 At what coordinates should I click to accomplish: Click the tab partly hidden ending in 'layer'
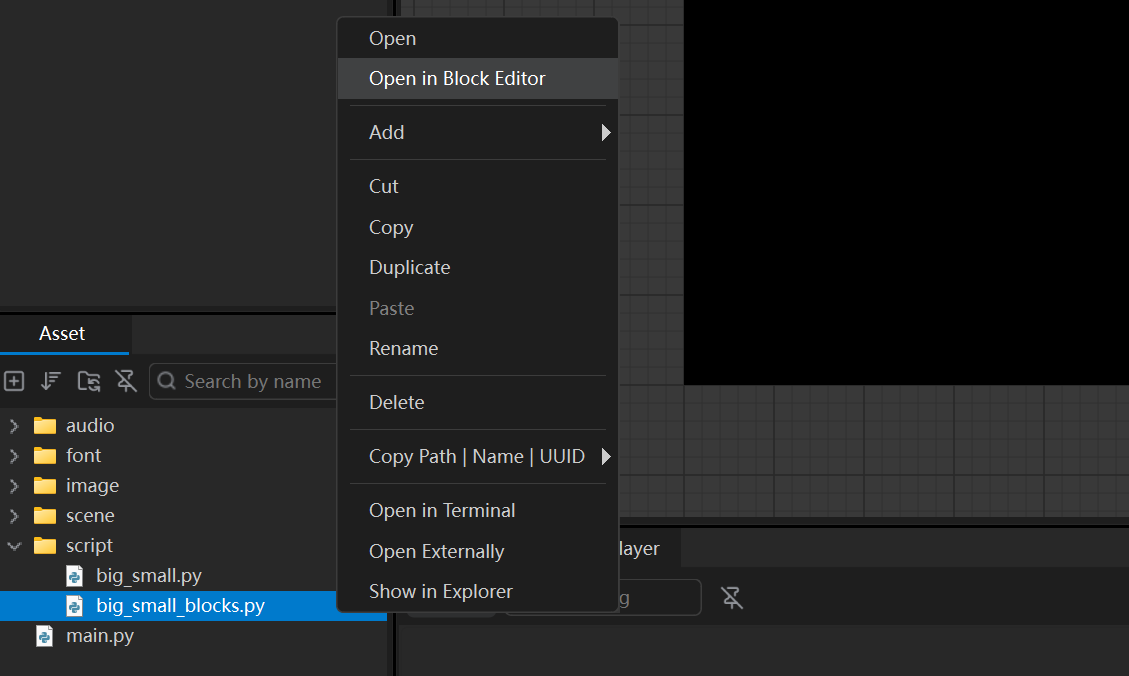click(649, 549)
